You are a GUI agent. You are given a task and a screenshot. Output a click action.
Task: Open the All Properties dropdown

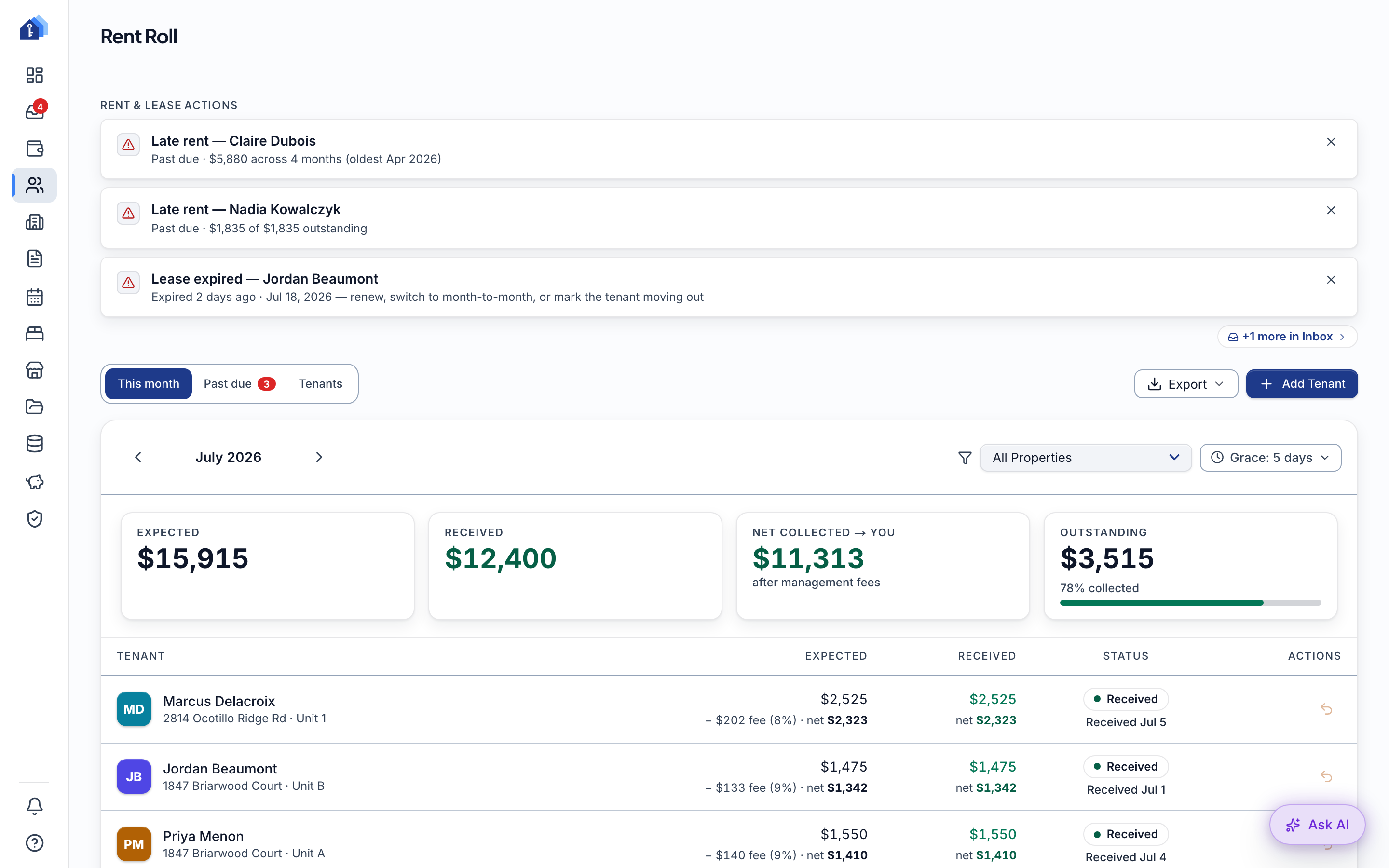(x=1085, y=458)
